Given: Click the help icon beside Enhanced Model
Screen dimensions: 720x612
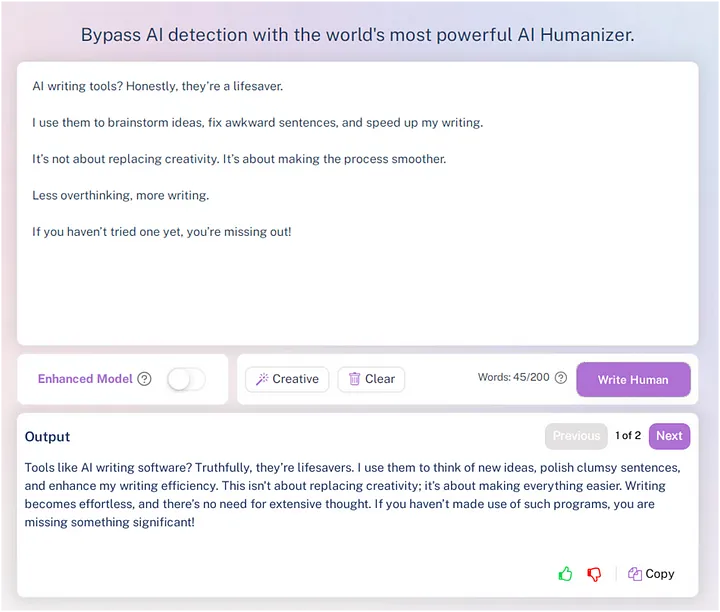Looking at the screenshot, I should tap(144, 379).
